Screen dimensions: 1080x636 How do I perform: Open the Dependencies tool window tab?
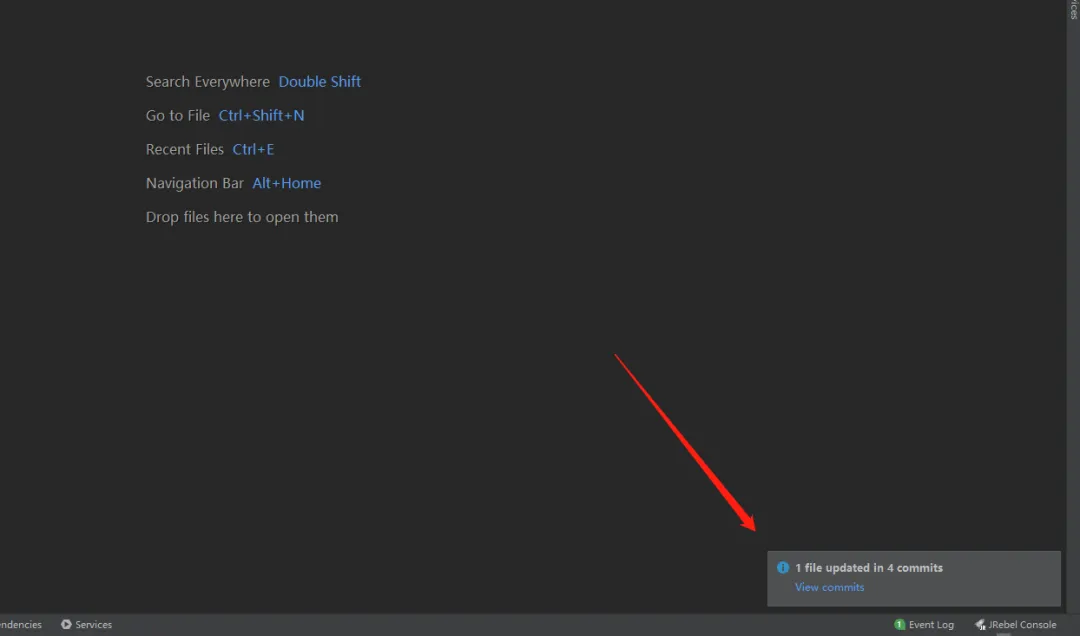pos(21,624)
